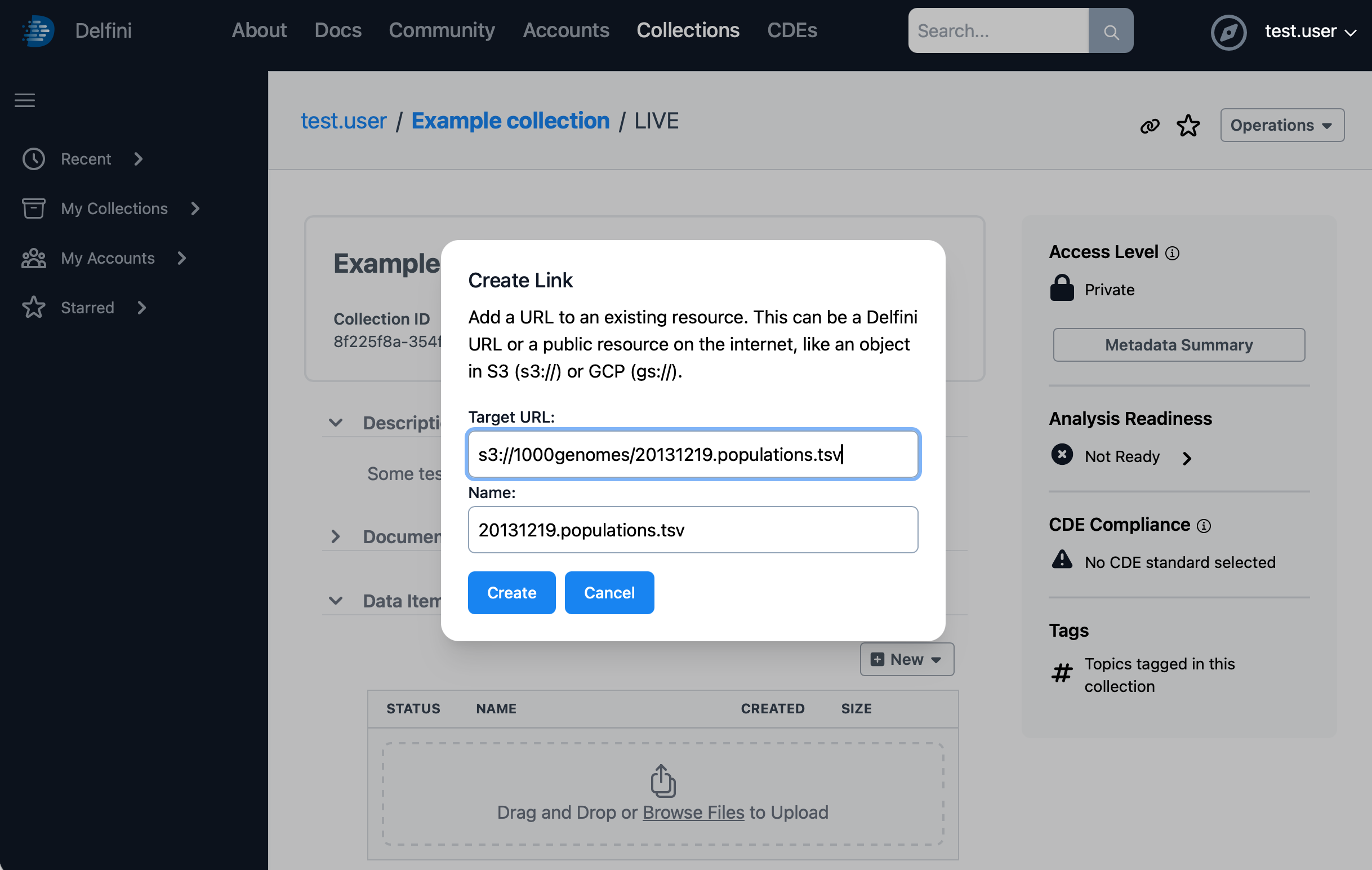Viewport: 1372px width, 870px height.
Task: Open the Collections nav item
Action: click(x=687, y=30)
